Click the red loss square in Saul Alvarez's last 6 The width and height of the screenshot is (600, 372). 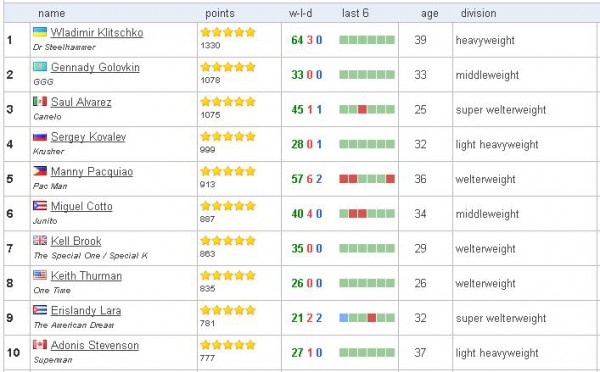pyautogui.click(x=362, y=109)
